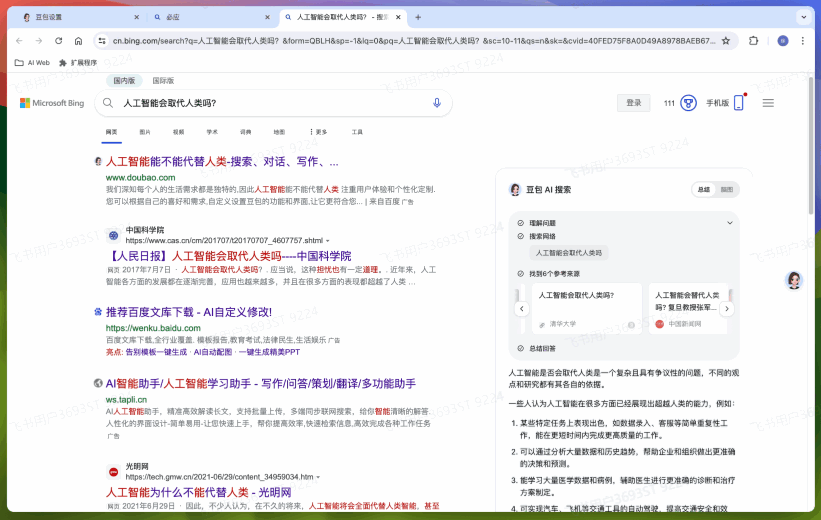Screen dimensions: 821x520
Task: Switch Doubao AI panel to 脑图 view
Action: (x=727, y=189)
